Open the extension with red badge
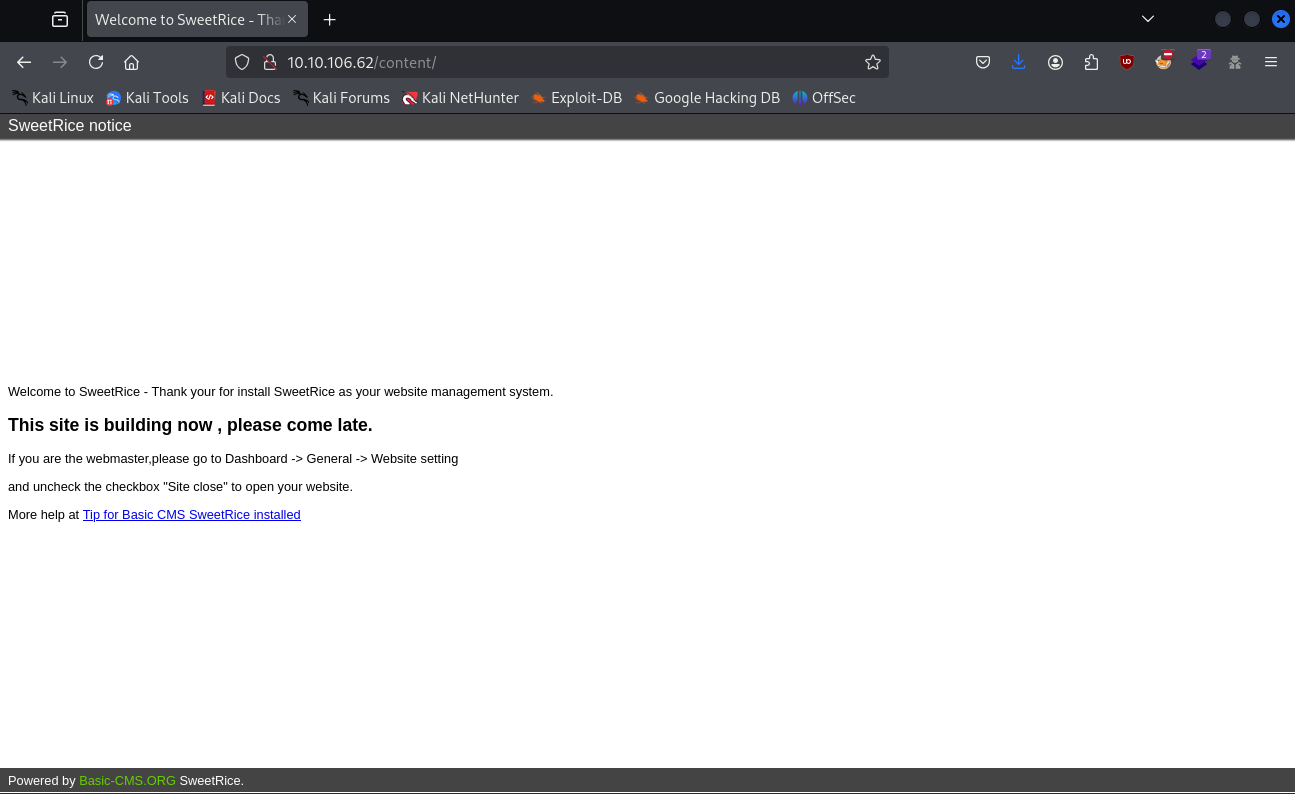The height and width of the screenshot is (794, 1295). pos(1163,61)
